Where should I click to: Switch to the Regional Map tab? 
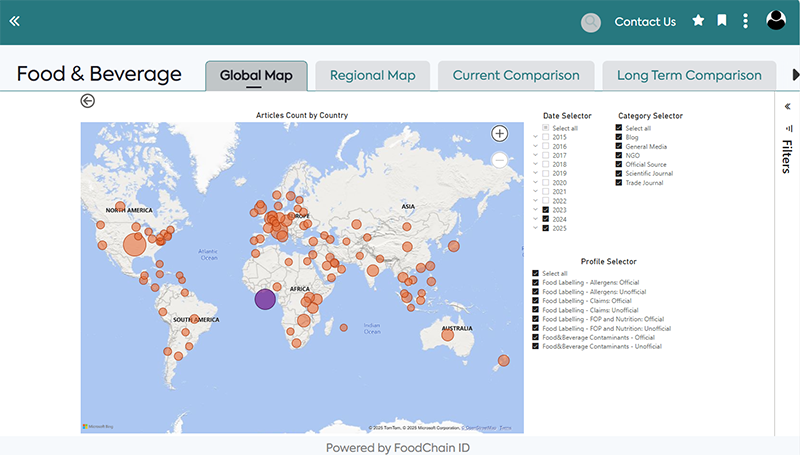(372, 76)
